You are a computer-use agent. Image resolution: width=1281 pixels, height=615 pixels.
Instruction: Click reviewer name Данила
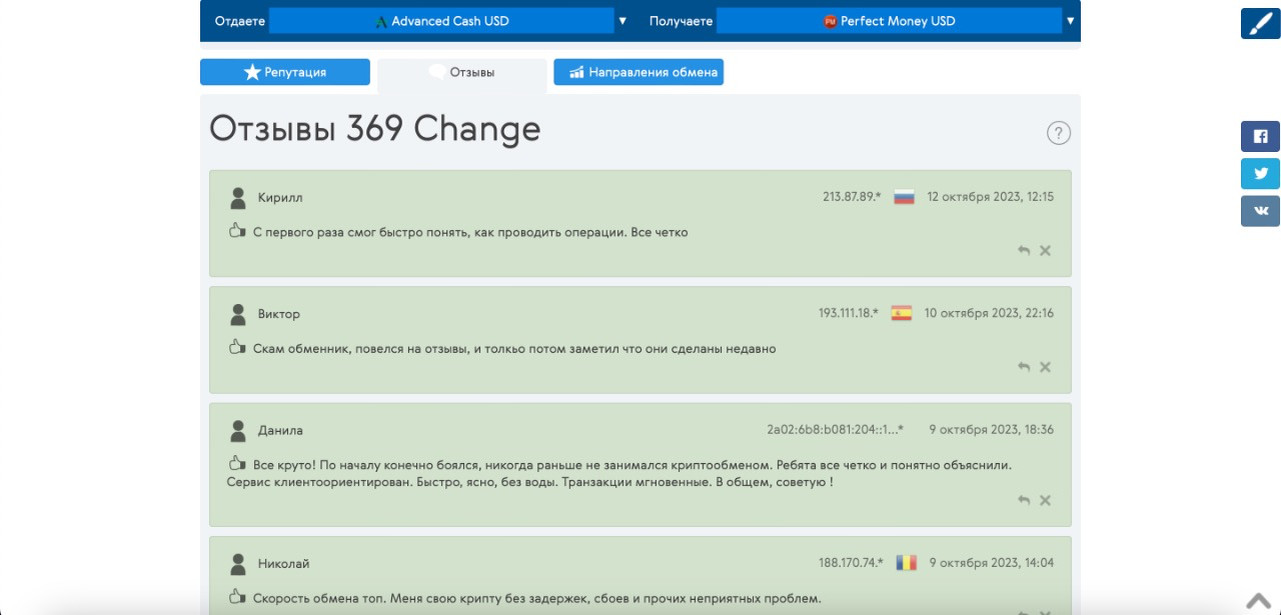click(280, 431)
